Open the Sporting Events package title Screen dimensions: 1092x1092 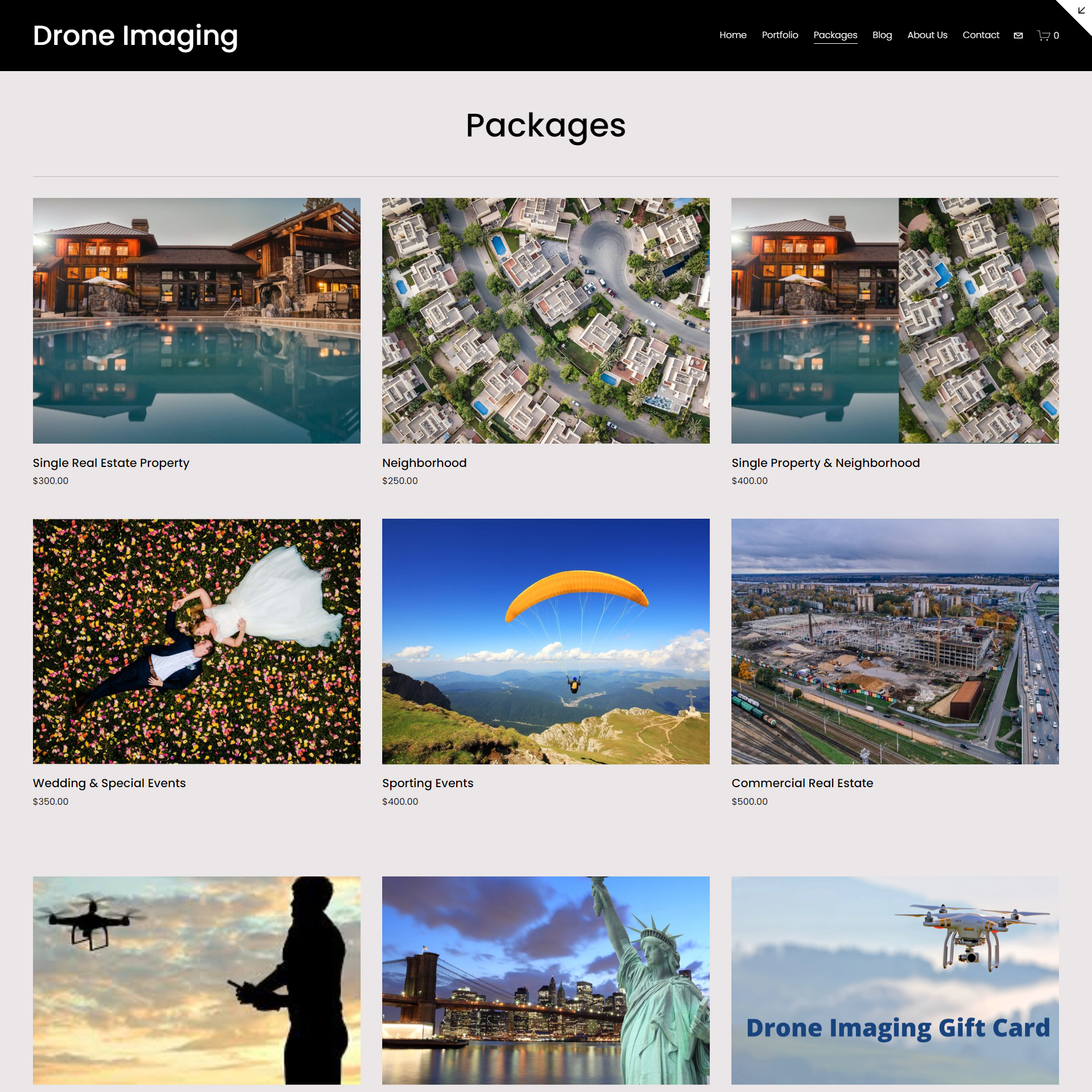428,783
